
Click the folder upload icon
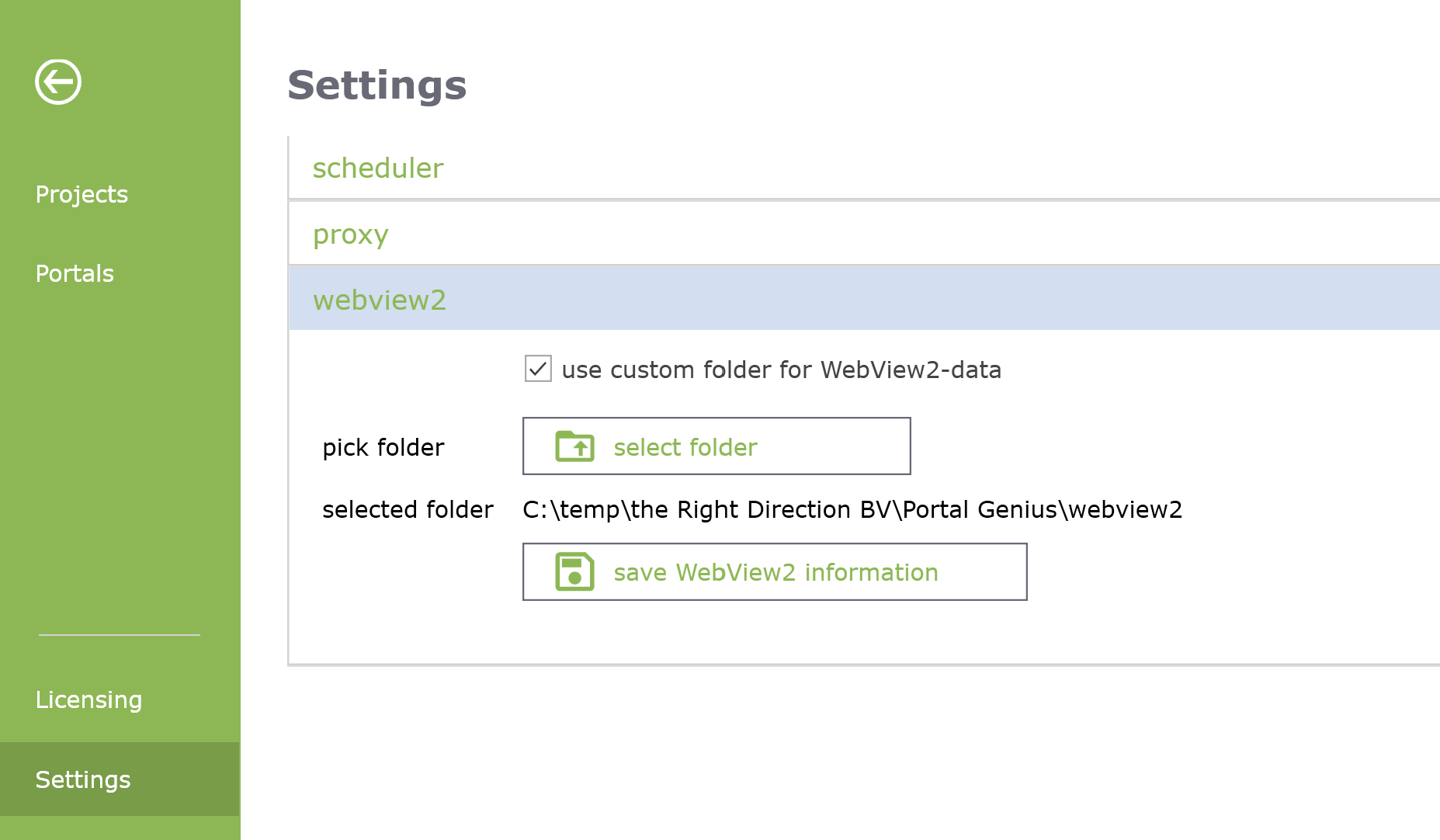(575, 446)
